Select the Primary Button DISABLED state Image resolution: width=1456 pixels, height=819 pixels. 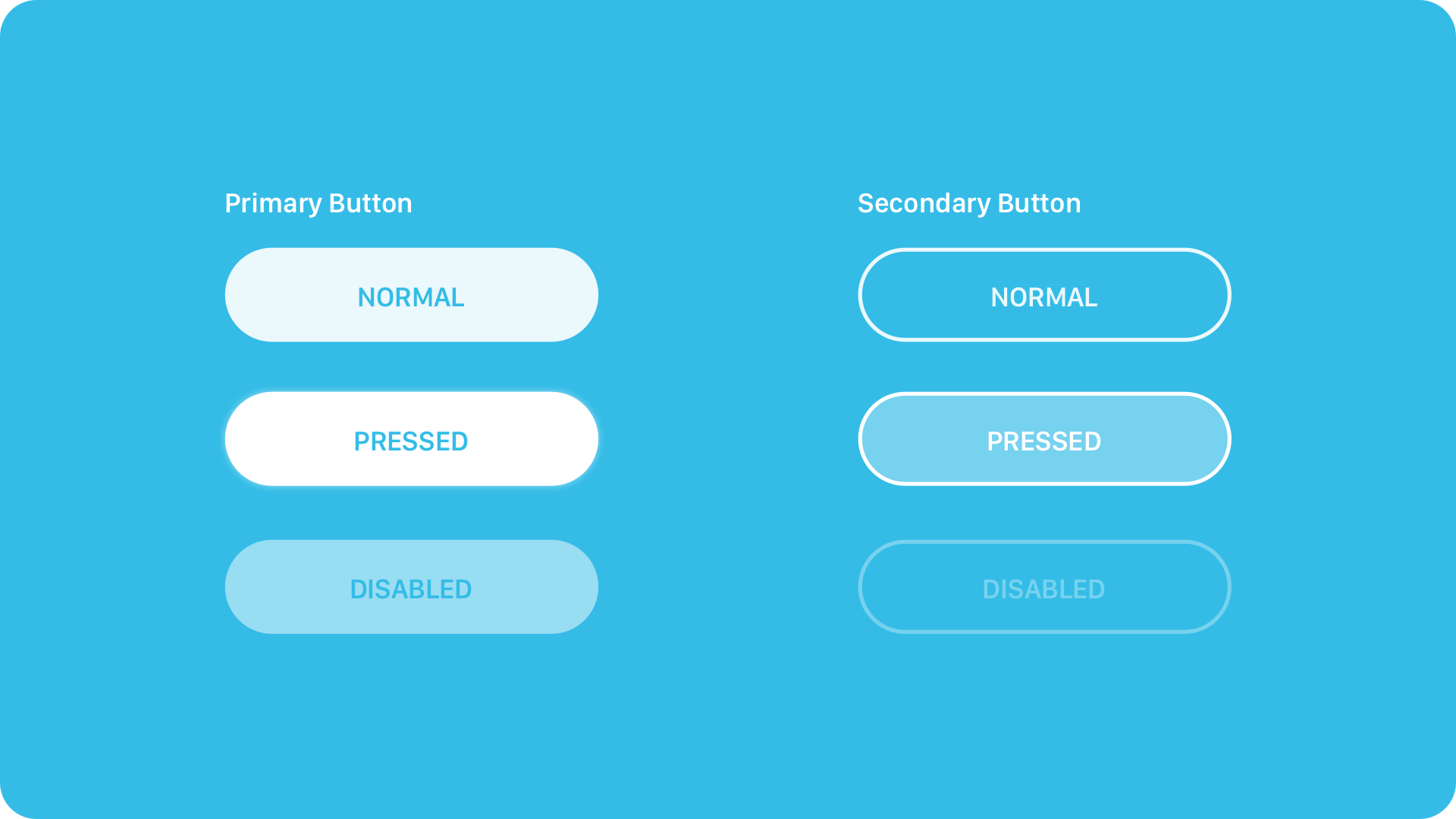point(411,586)
